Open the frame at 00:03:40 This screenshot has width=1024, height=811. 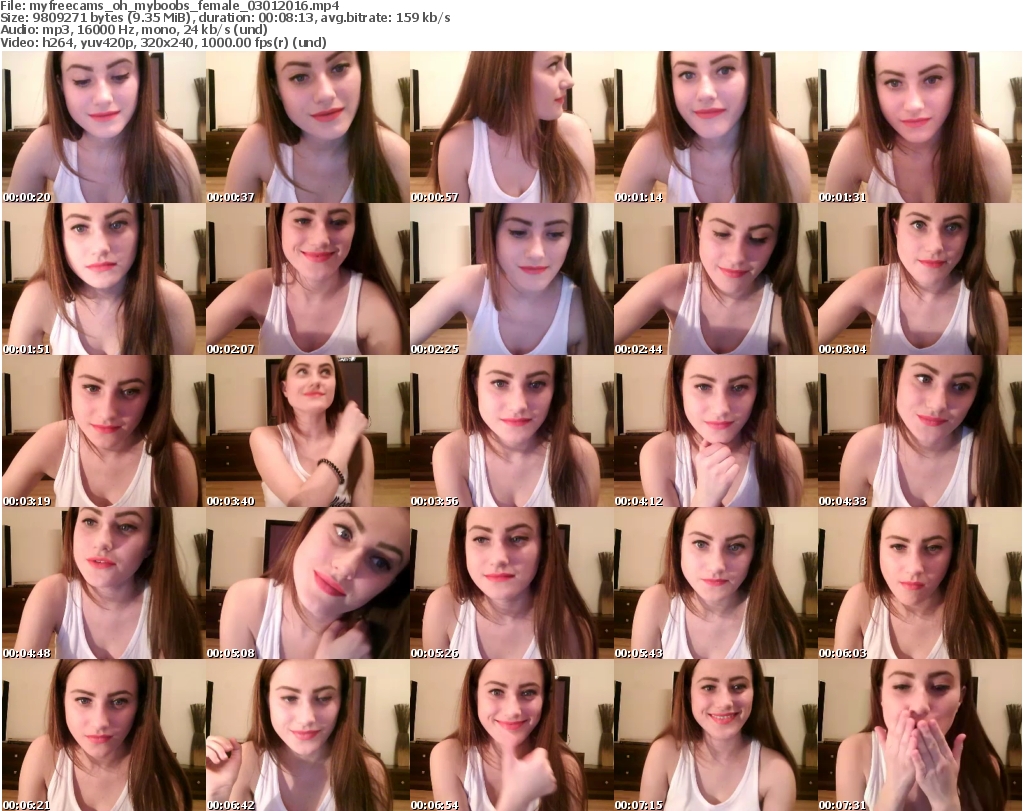click(308, 432)
